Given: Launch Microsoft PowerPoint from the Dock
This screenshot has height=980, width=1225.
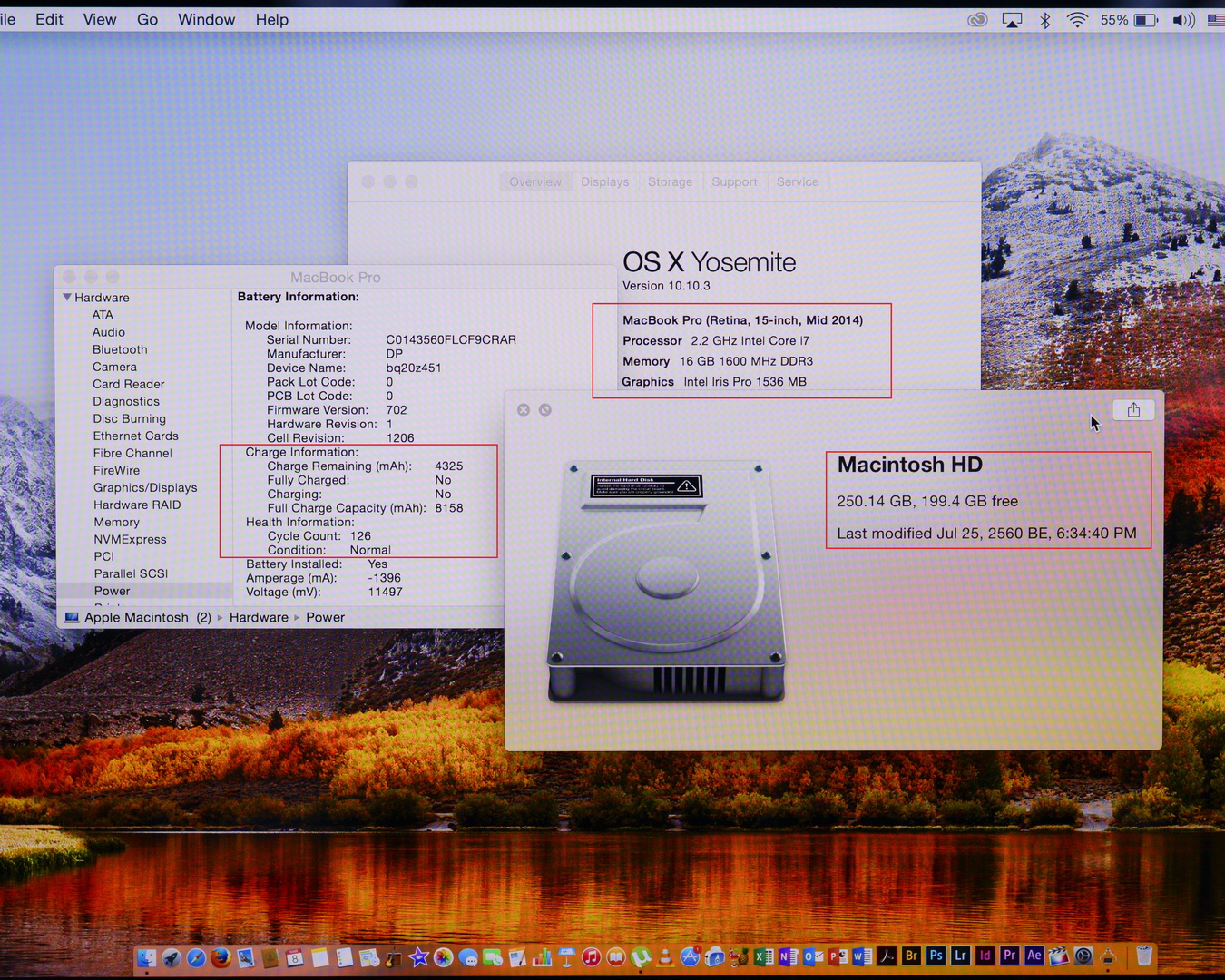Looking at the screenshot, I should 838,956.
